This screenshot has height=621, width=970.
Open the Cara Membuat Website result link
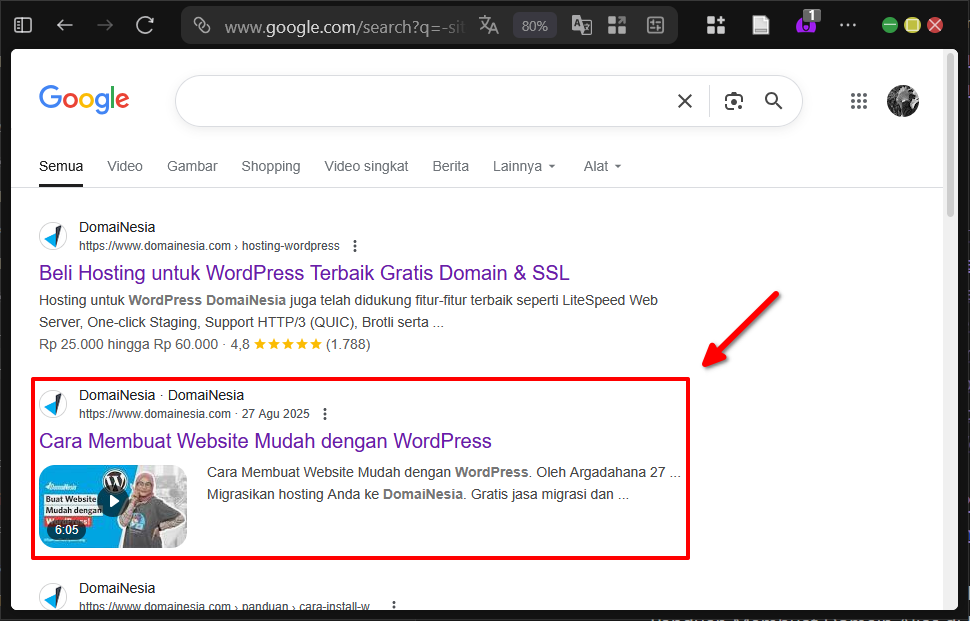pyautogui.click(x=265, y=441)
